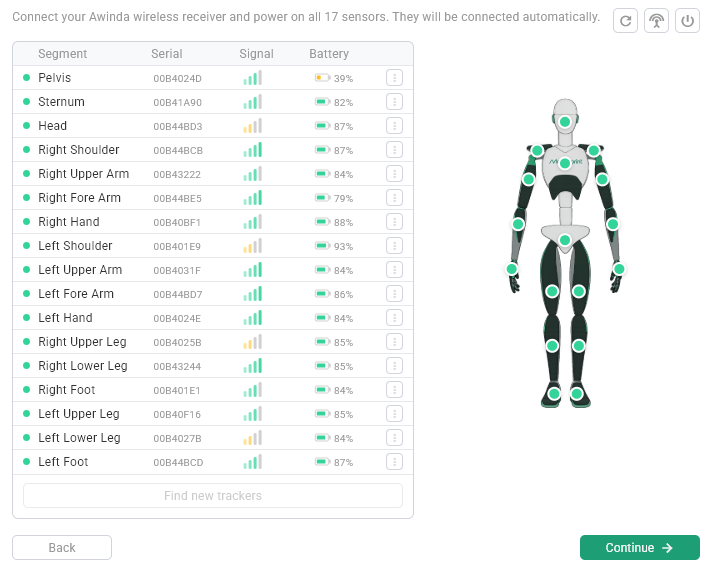Open options menu for Right Foot row
This screenshot has width=711, height=572.
tap(394, 390)
